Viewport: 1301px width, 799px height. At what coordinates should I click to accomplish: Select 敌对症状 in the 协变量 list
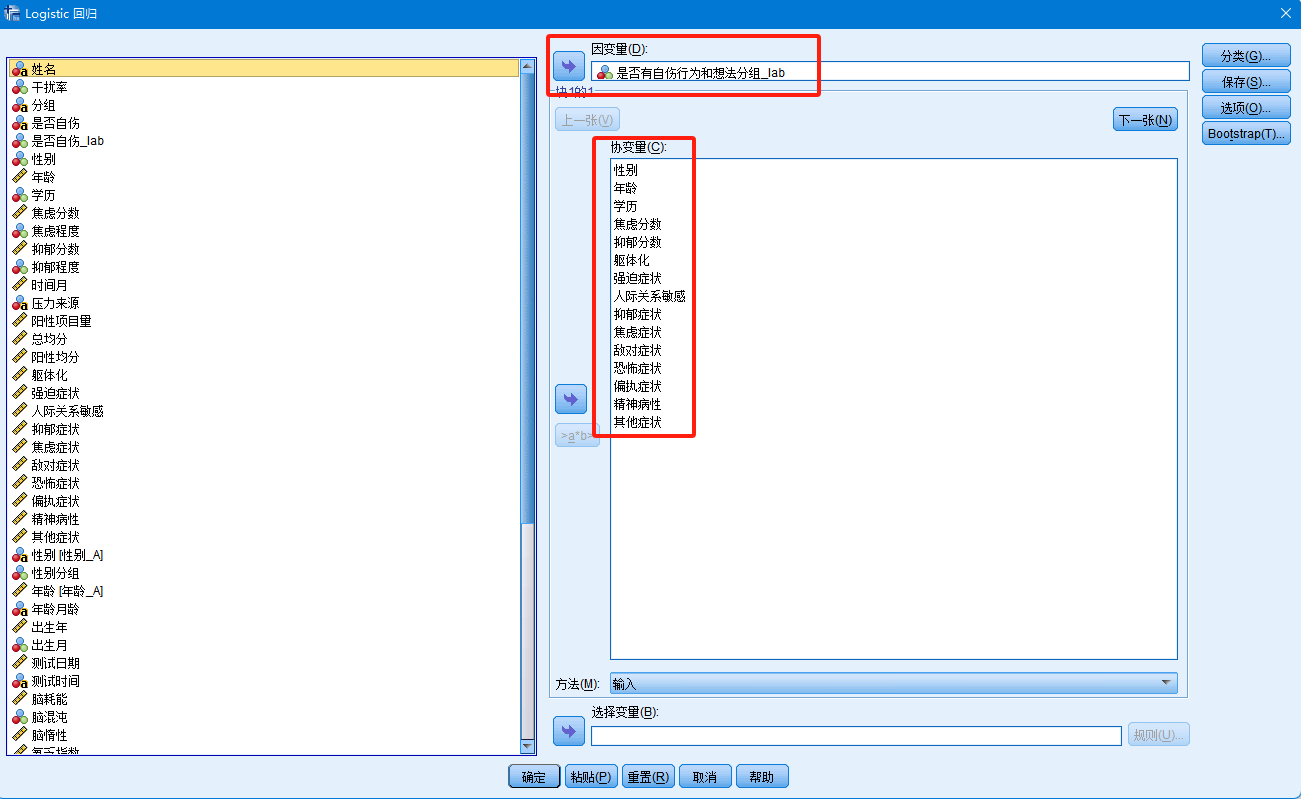638,350
